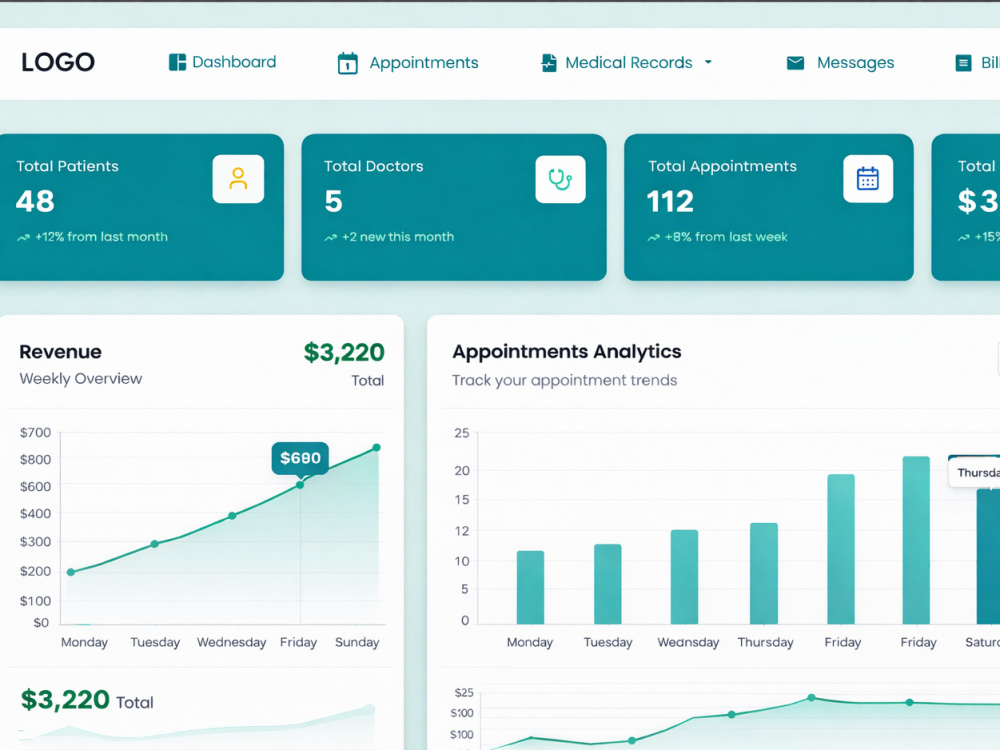Click the Total Appointments calendar icon
The height and width of the screenshot is (750, 1000).
(x=868, y=179)
